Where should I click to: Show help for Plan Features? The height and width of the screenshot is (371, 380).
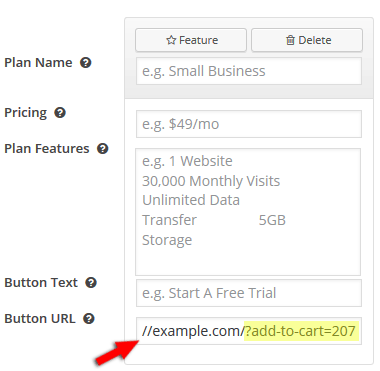tap(103, 149)
